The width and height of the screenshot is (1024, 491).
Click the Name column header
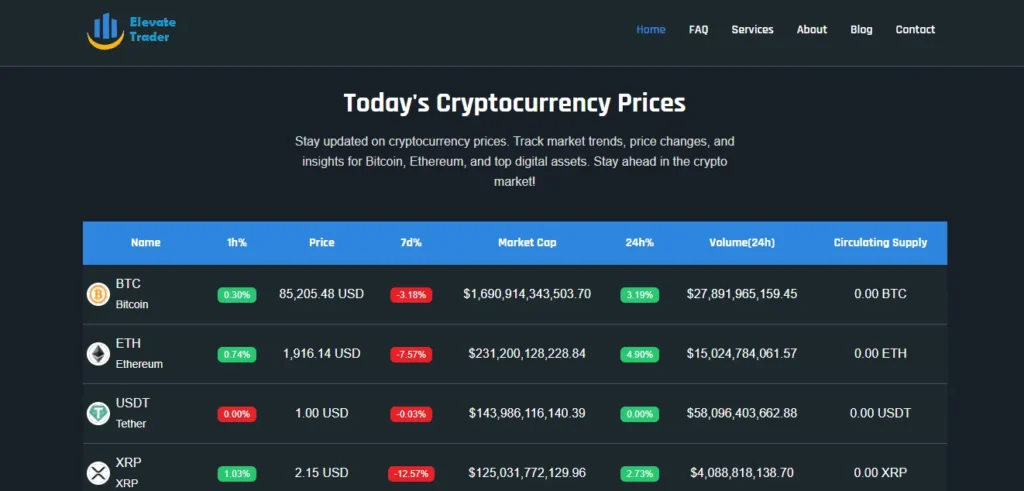146,242
